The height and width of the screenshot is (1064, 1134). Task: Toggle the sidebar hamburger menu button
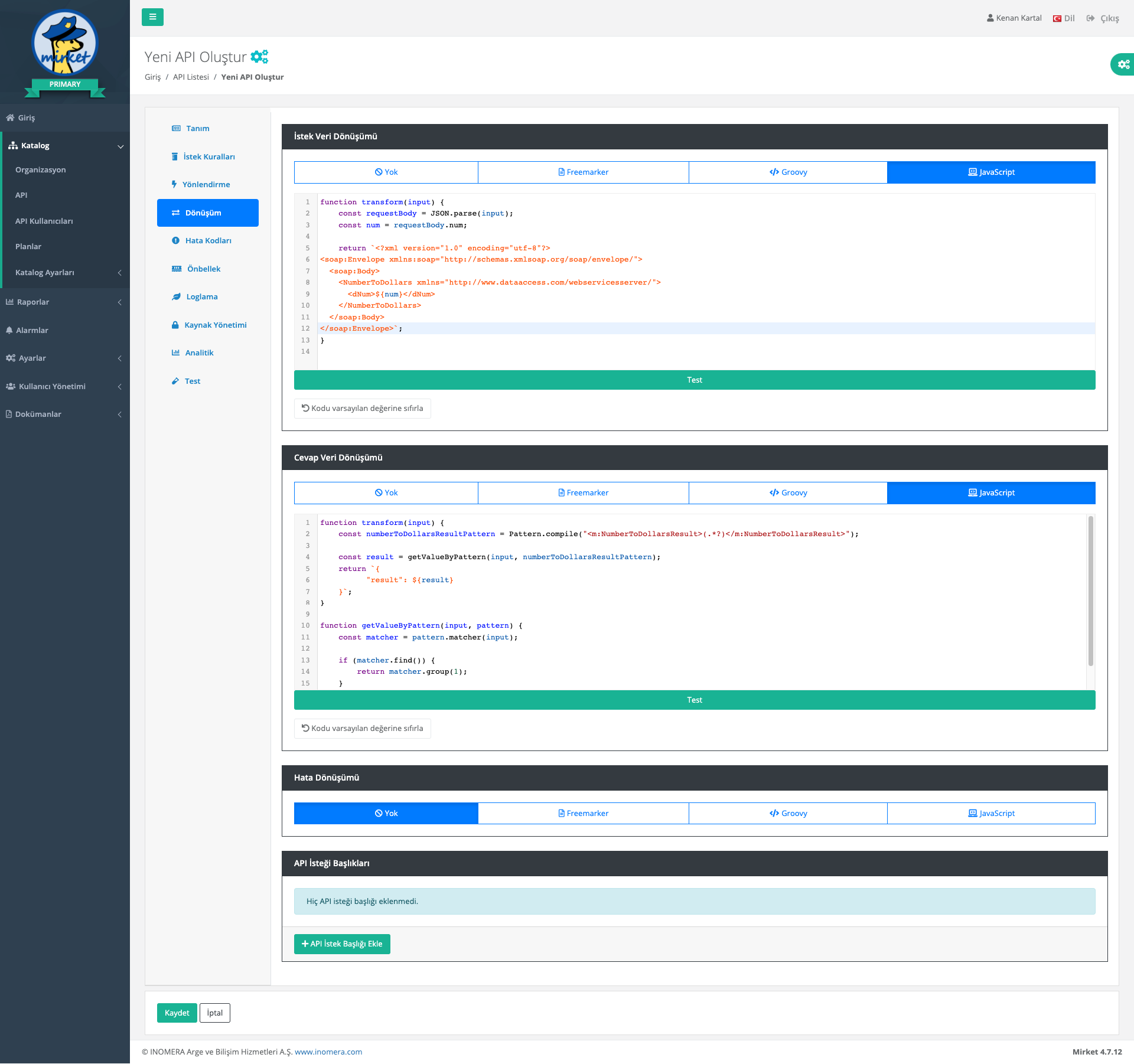(152, 17)
